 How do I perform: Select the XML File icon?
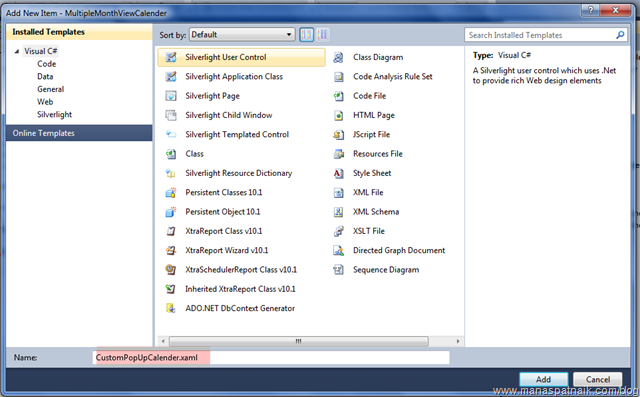coord(338,192)
